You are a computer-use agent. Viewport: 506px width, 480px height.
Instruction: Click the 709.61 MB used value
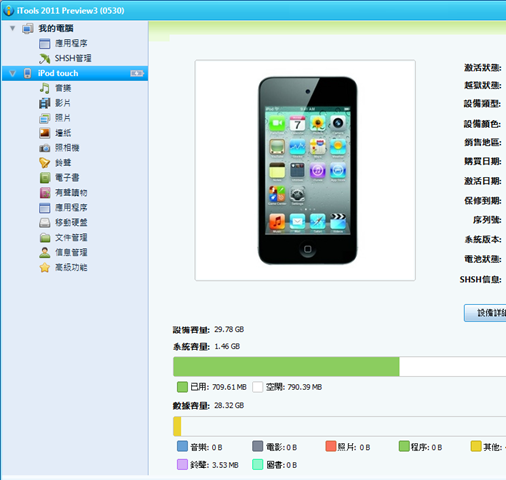point(229,387)
